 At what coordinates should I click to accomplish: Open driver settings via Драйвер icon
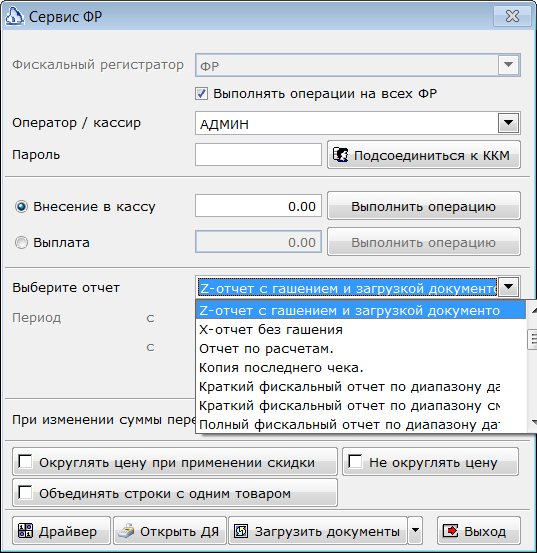pyautogui.click(x=25, y=531)
